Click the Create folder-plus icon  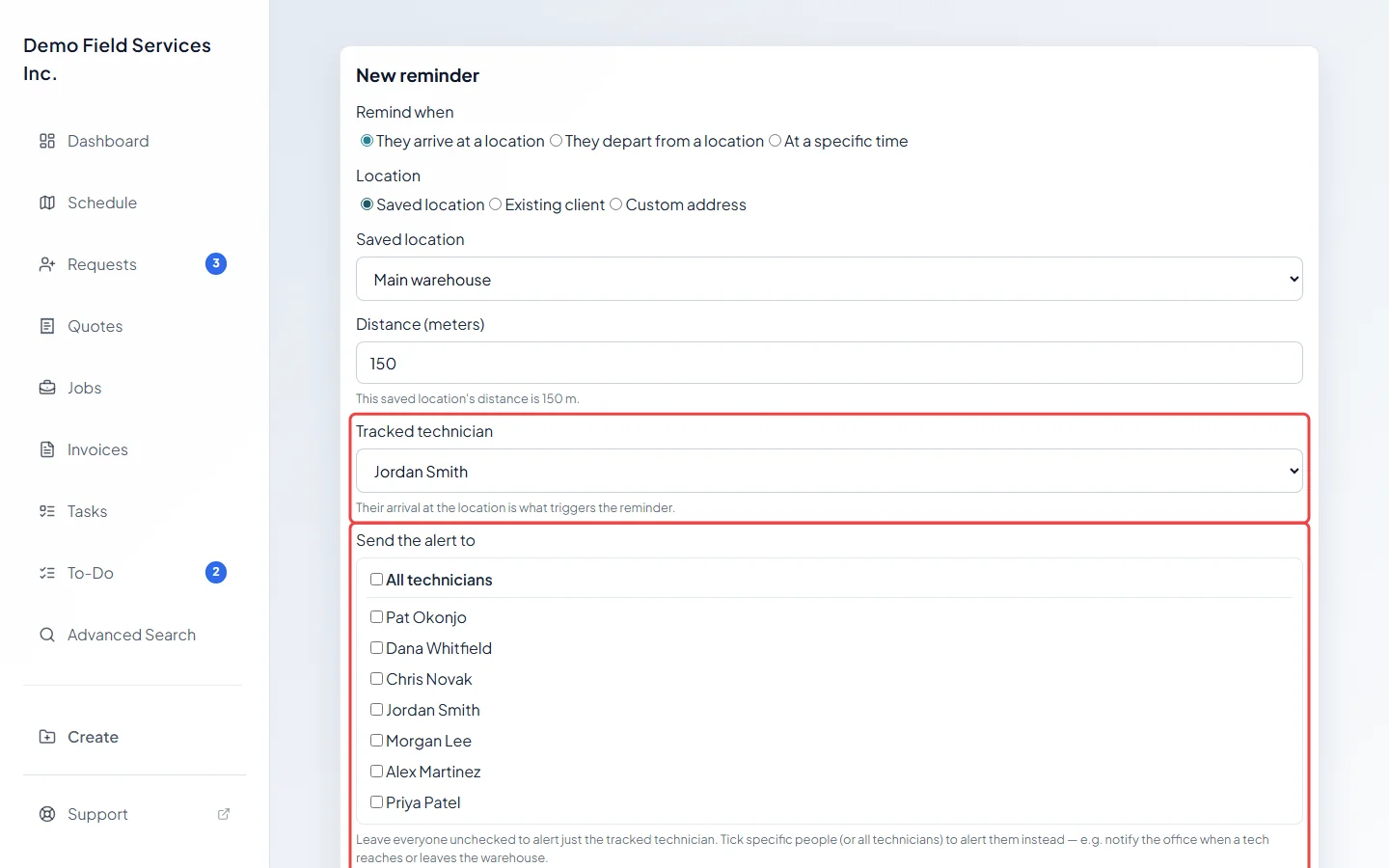(x=47, y=737)
